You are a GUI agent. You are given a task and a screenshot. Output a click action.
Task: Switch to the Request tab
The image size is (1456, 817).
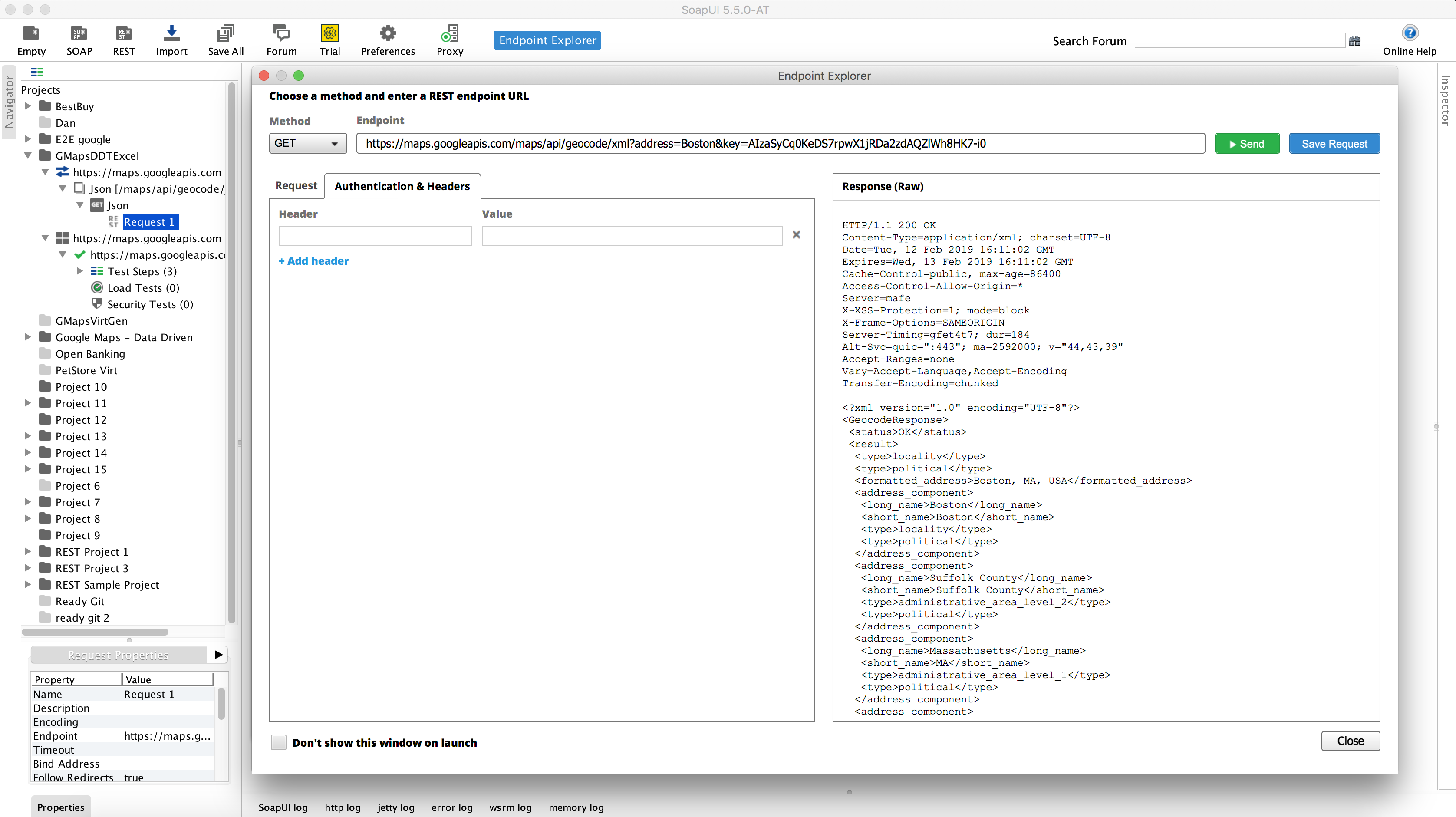tap(296, 186)
